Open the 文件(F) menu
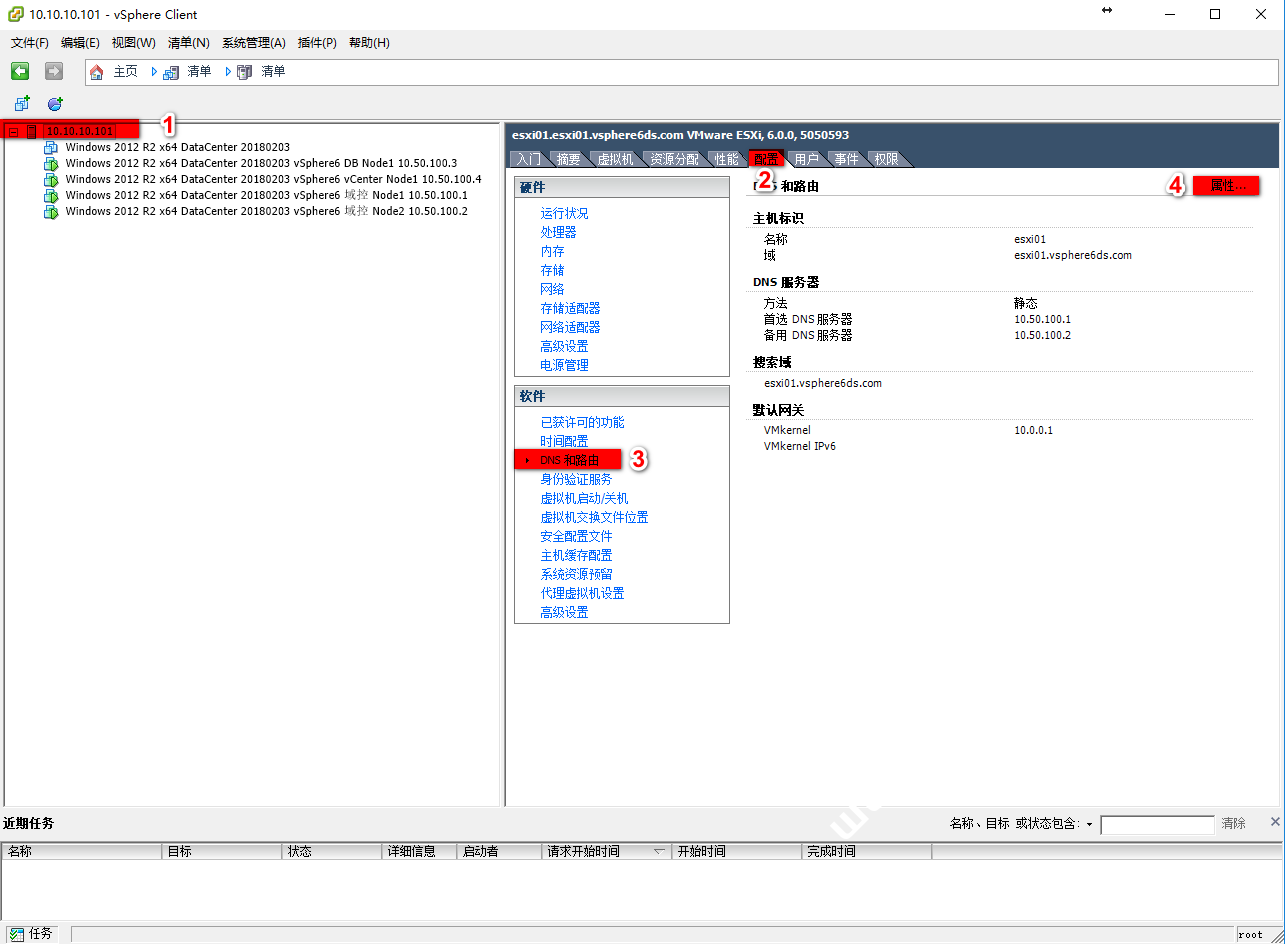This screenshot has height=944, width=1285. 29,43
